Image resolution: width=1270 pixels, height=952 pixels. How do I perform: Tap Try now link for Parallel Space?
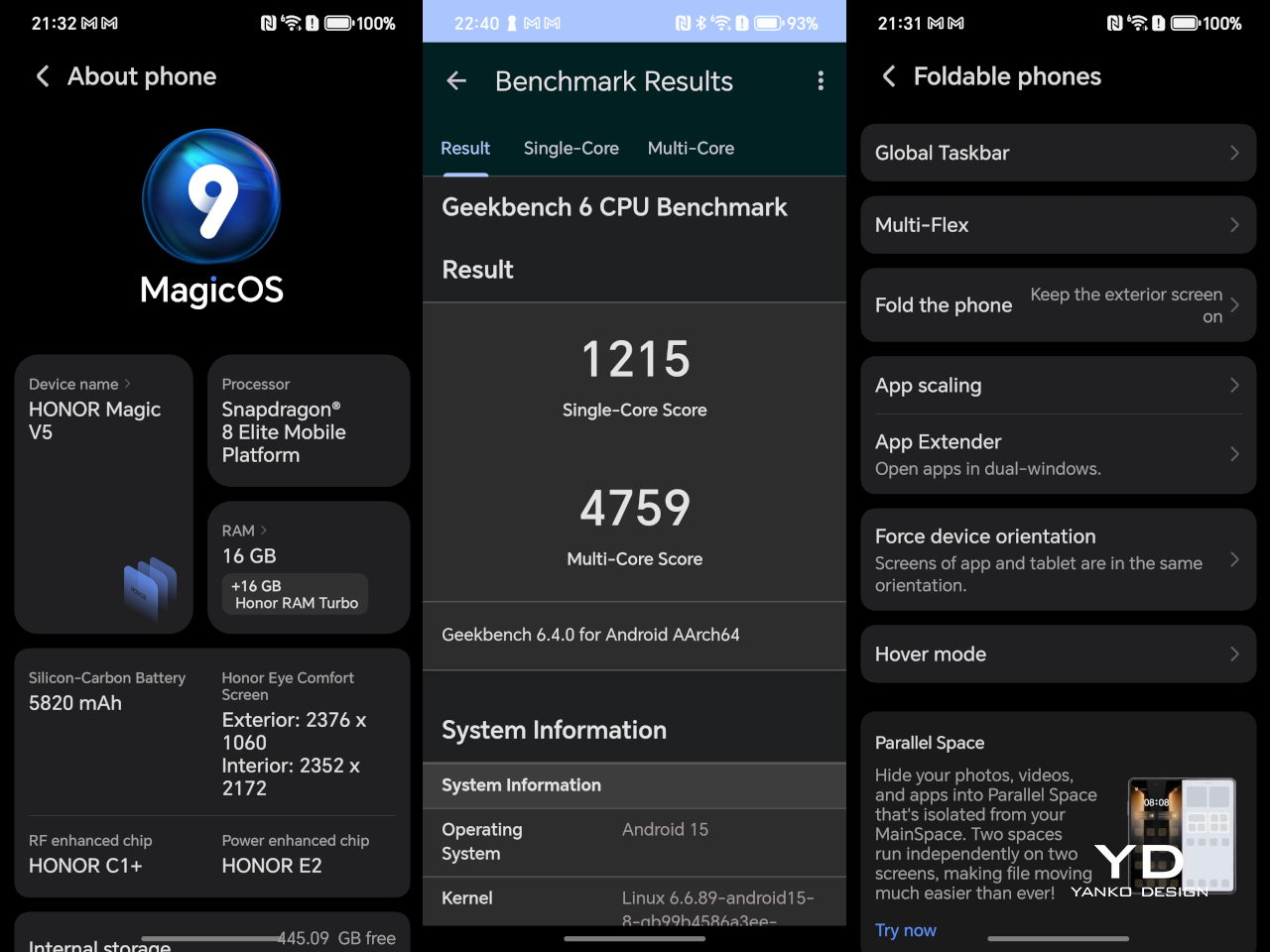[x=905, y=930]
